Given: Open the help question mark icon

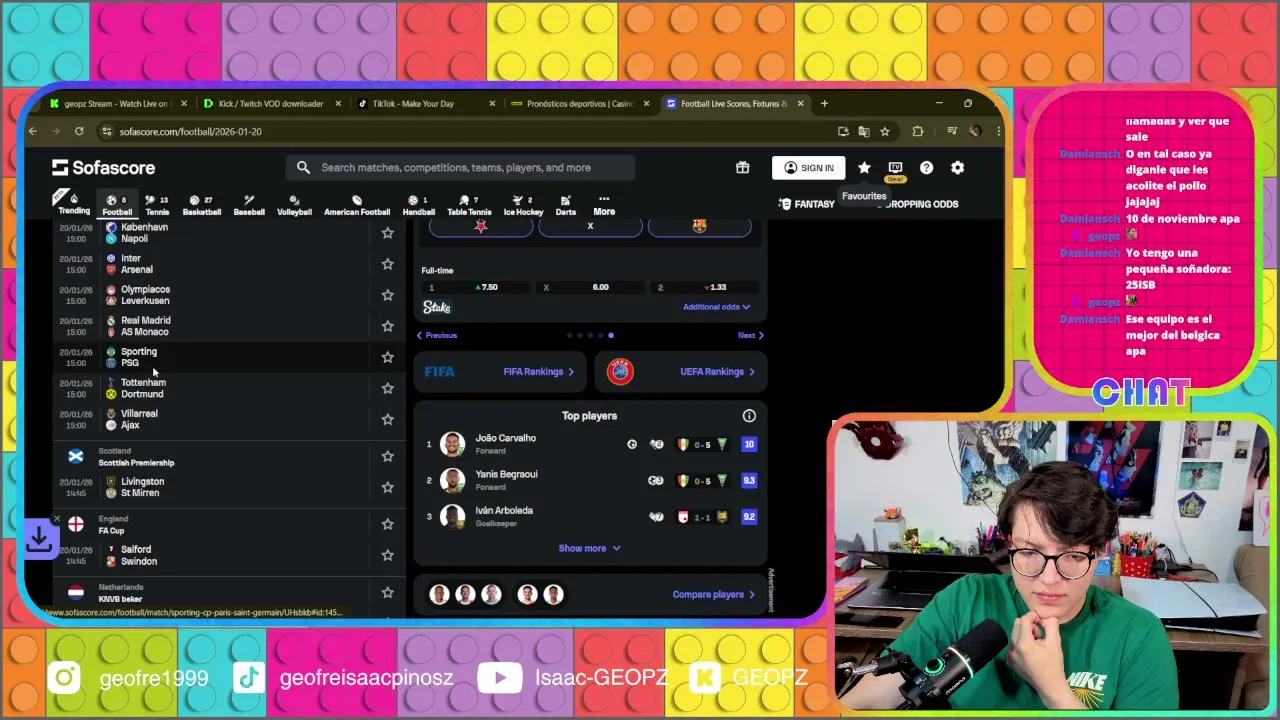Looking at the screenshot, I should (926, 168).
